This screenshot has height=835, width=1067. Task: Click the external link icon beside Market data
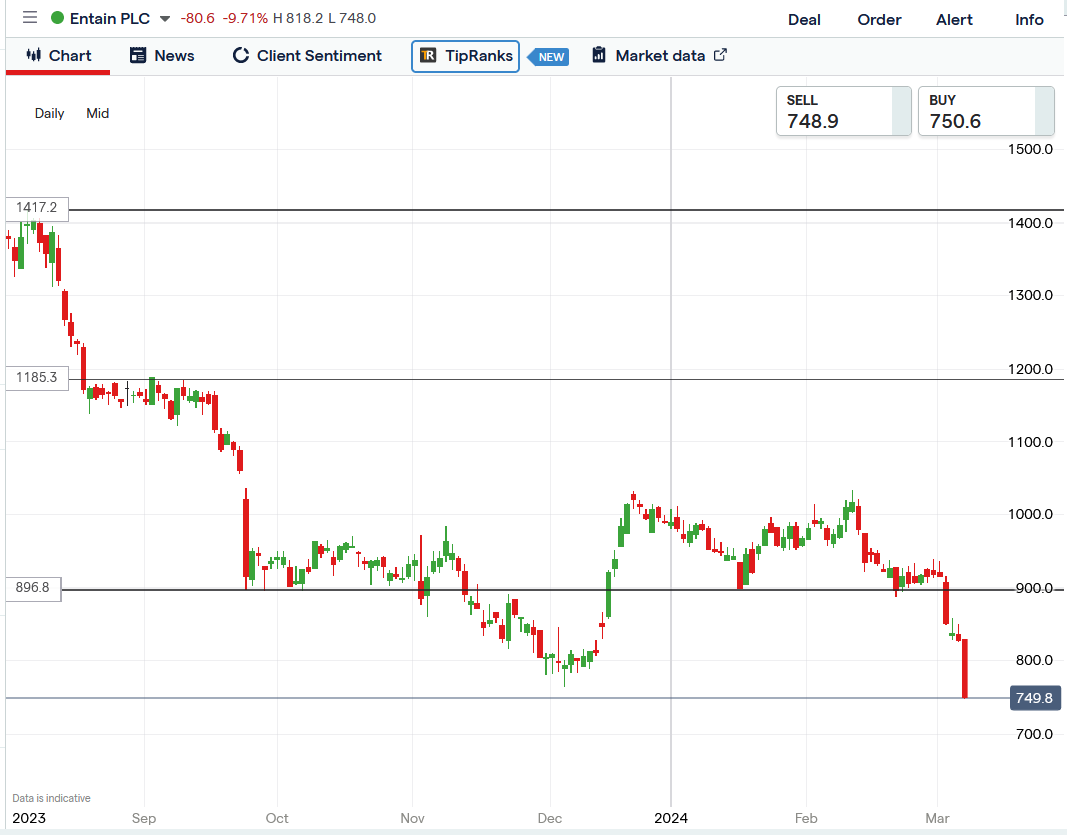[x=720, y=54]
